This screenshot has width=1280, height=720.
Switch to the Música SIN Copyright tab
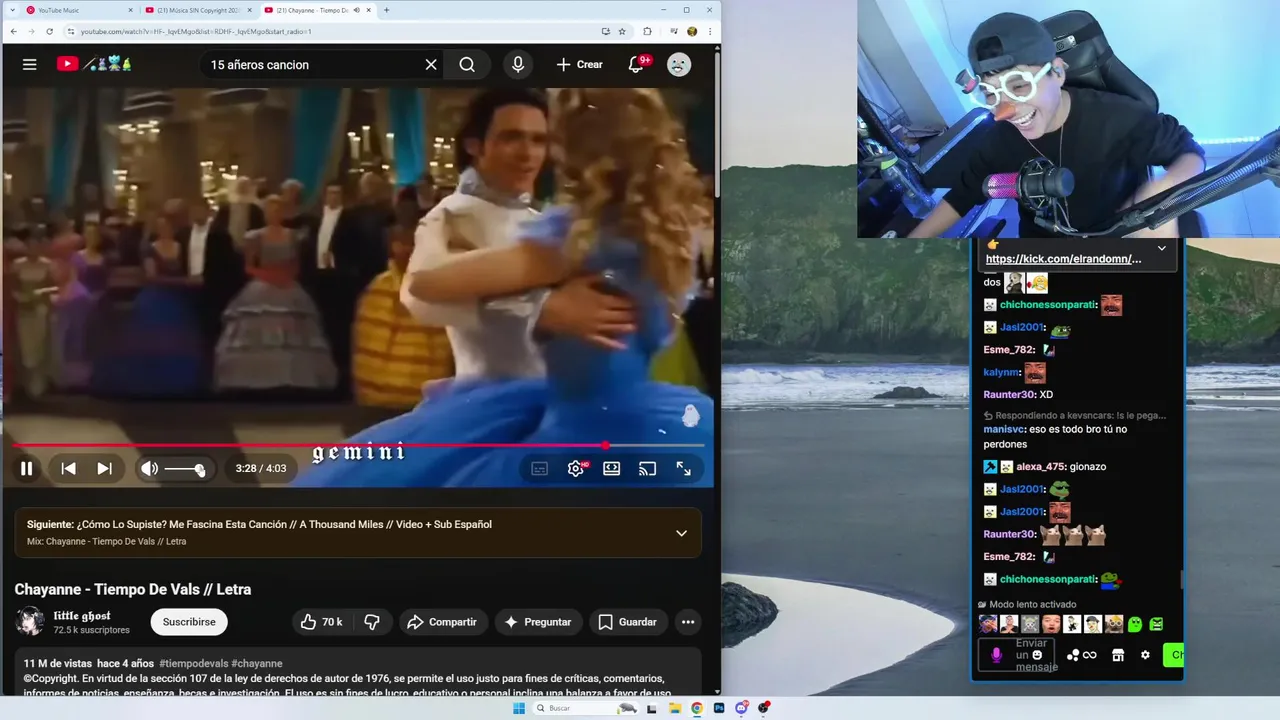196,10
